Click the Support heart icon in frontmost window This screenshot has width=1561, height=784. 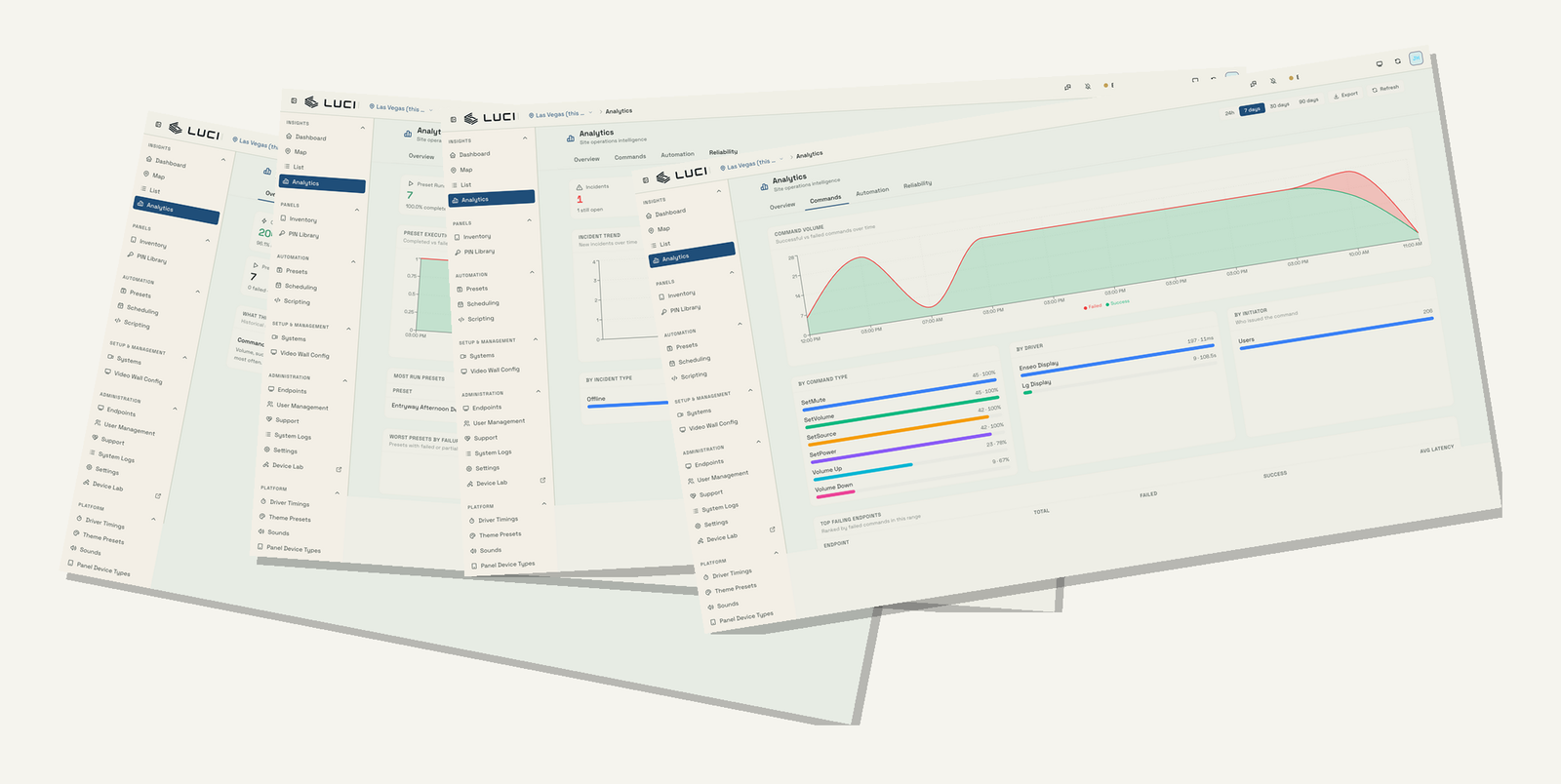[x=693, y=496]
